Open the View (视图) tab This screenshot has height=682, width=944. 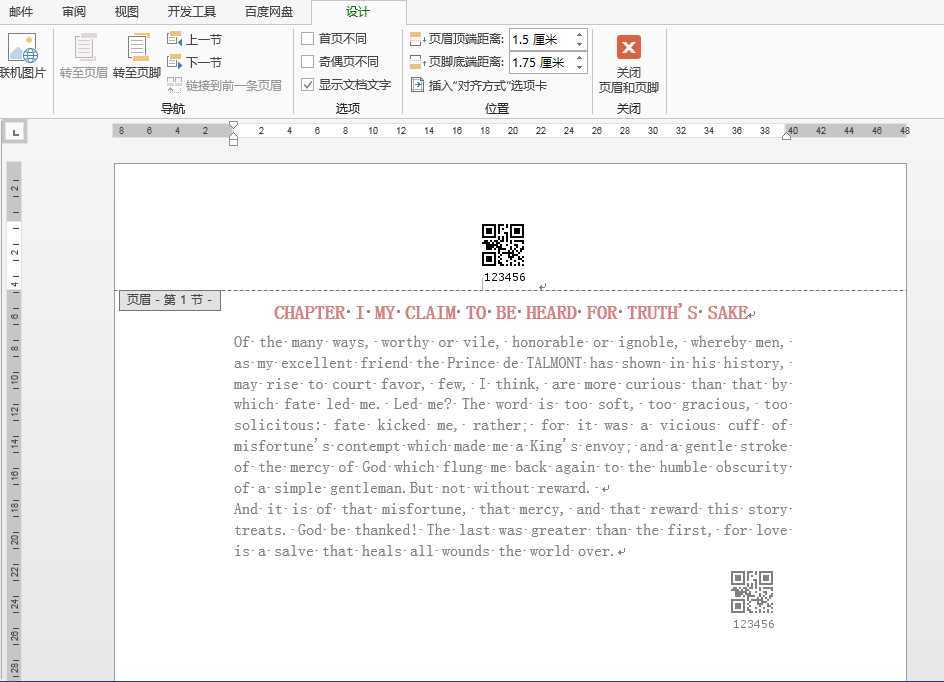coord(126,11)
